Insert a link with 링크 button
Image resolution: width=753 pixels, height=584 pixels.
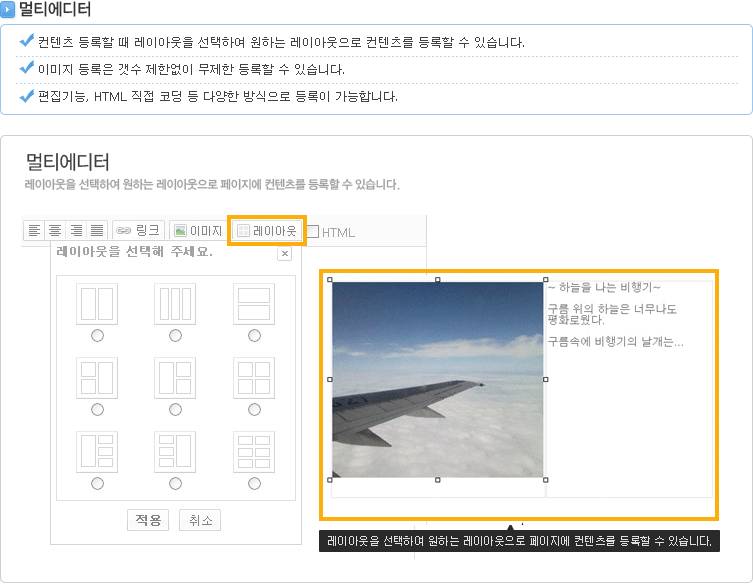[x=138, y=231]
